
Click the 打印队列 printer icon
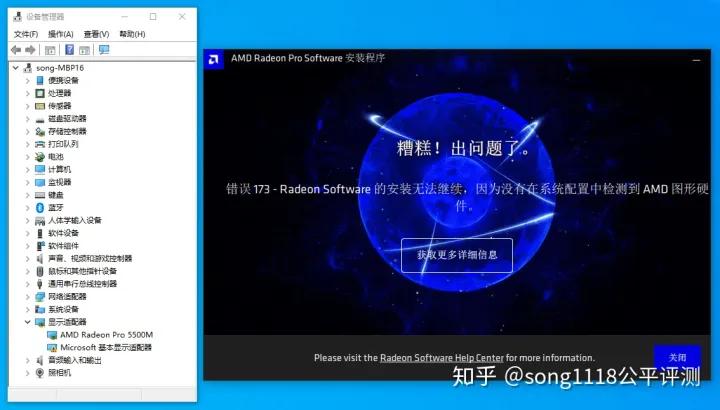(x=40, y=144)
